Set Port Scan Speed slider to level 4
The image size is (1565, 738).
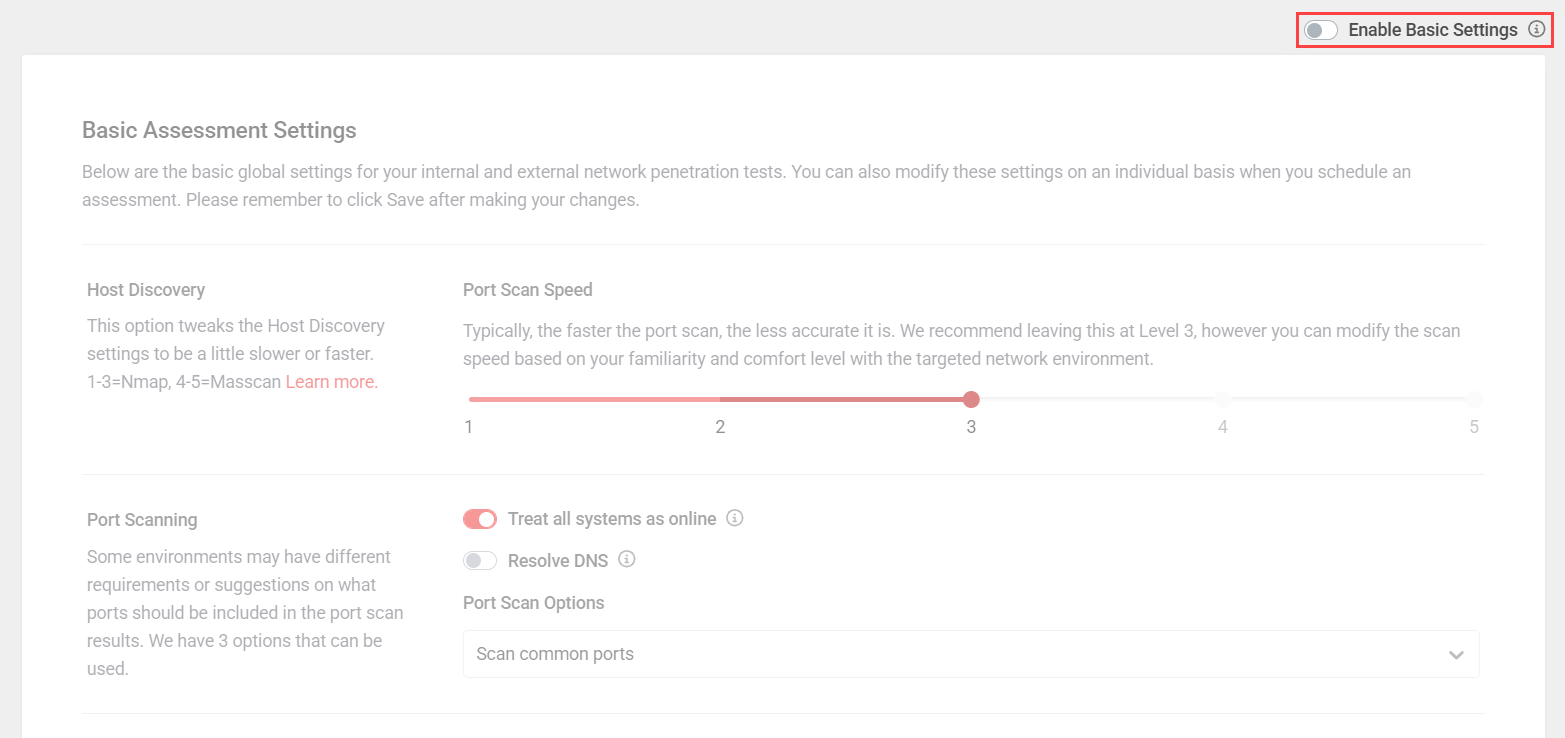point(1222,400)
